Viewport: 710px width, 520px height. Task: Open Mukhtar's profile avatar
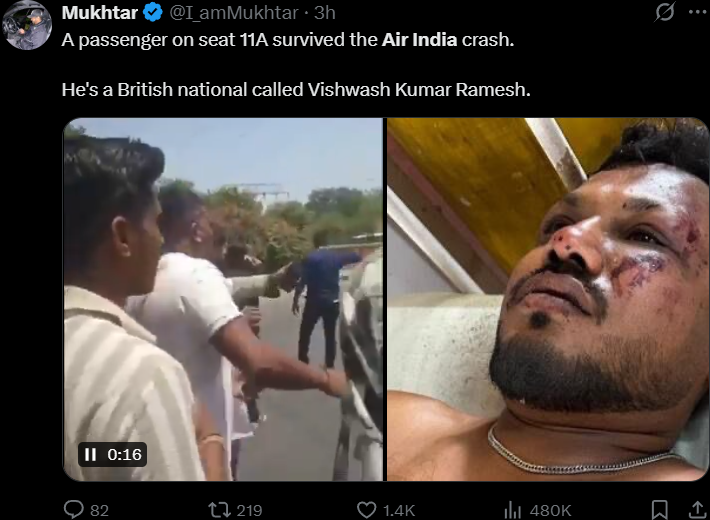[x=27, y=25]
